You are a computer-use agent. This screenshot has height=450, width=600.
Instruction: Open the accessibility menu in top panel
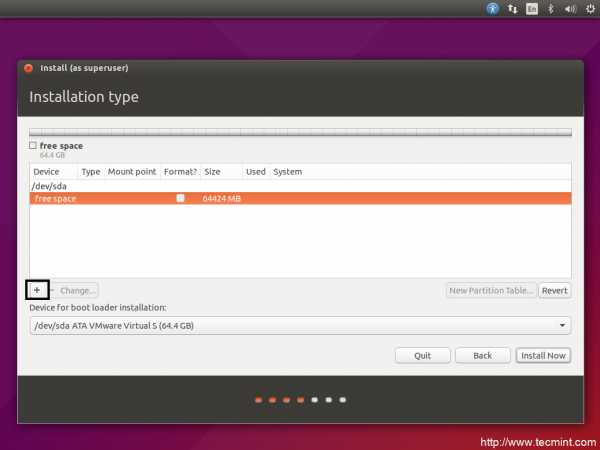(493, 8)
